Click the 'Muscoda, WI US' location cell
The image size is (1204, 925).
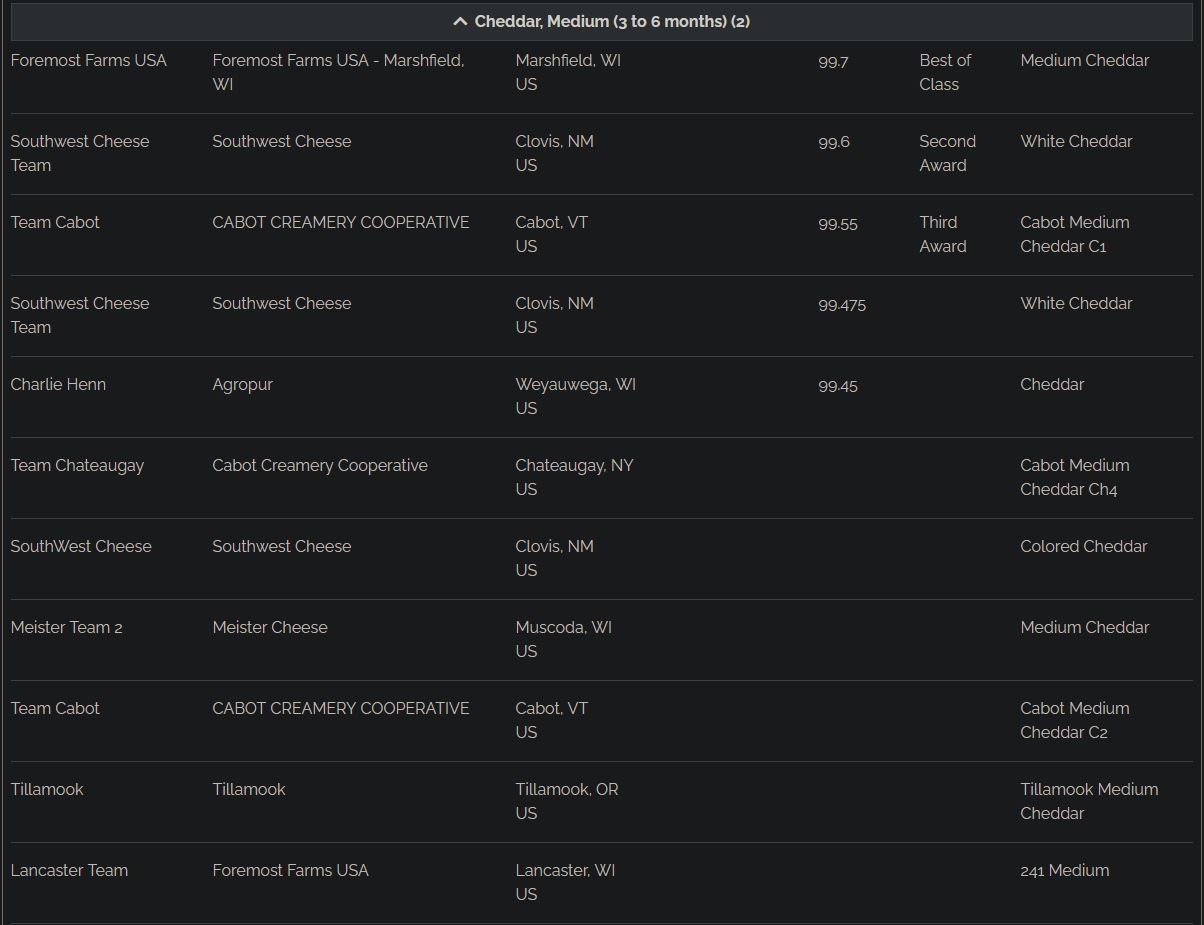(564, 640)
